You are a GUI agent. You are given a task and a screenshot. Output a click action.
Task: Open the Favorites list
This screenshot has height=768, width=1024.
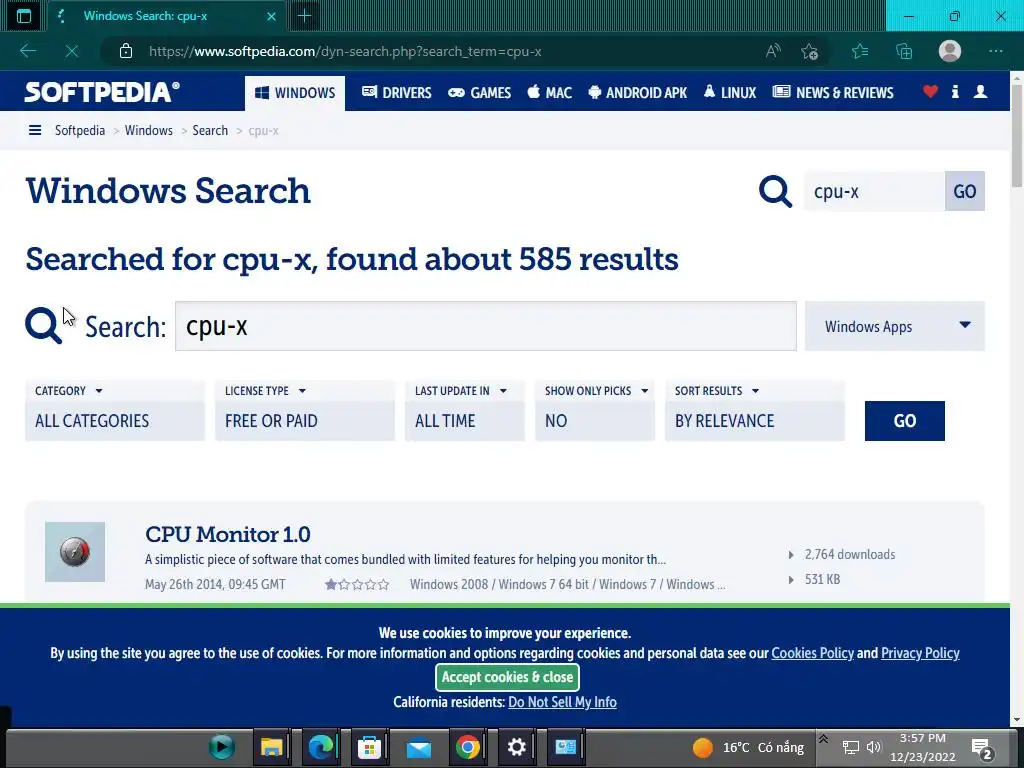click(x=860, y=51)
